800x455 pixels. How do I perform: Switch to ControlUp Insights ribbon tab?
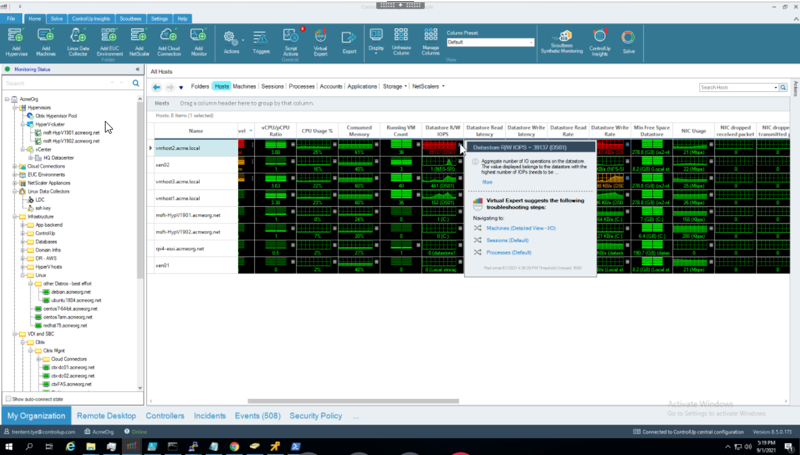[91, 18]
